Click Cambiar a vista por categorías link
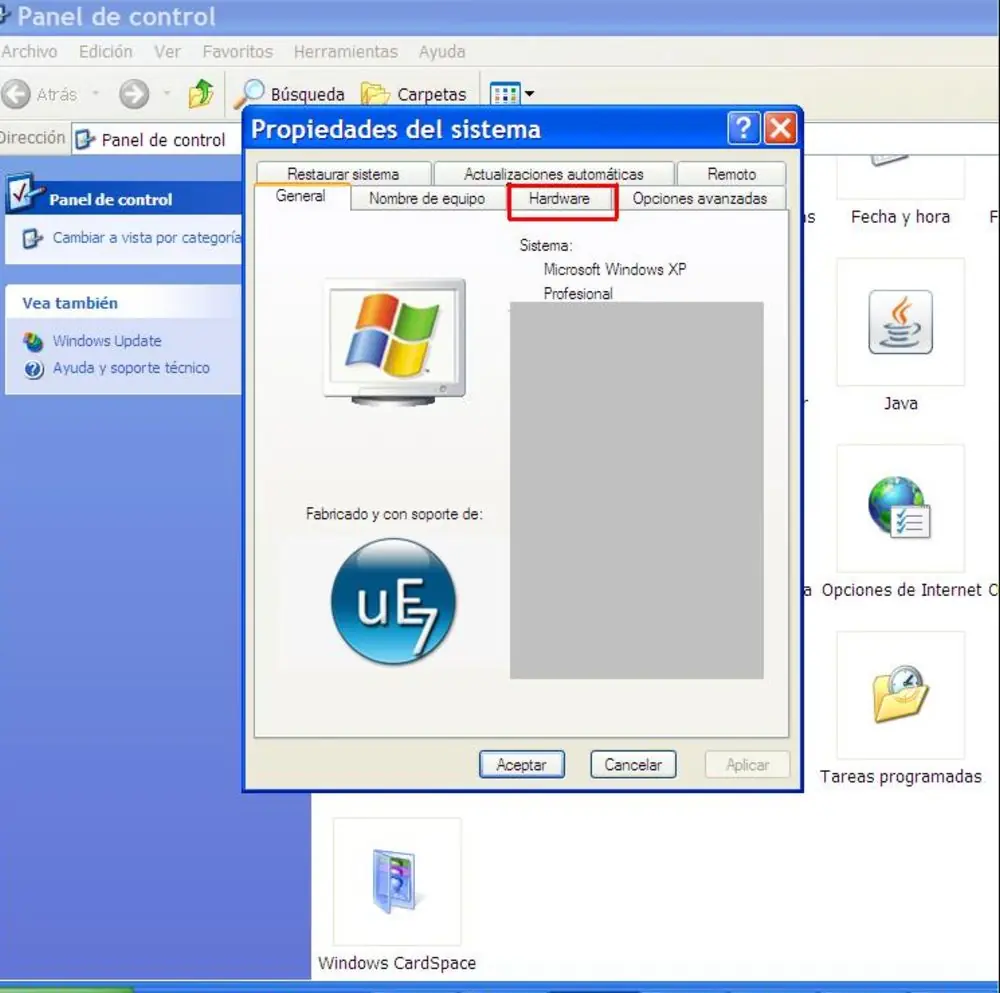The height and width of the screenshot is (993, 1000). click(147, 238)
